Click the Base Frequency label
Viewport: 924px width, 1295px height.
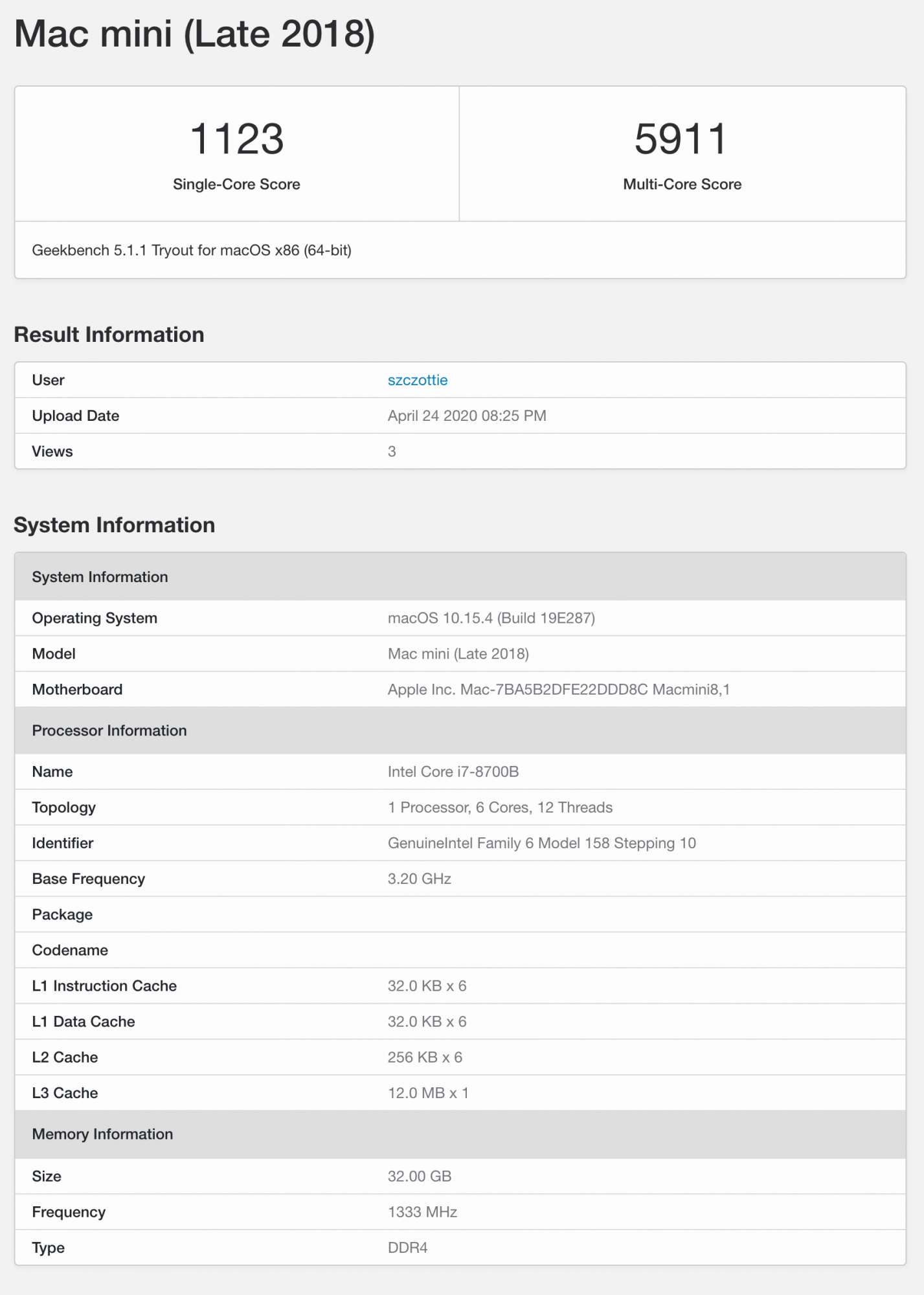[x=89, y=879]
